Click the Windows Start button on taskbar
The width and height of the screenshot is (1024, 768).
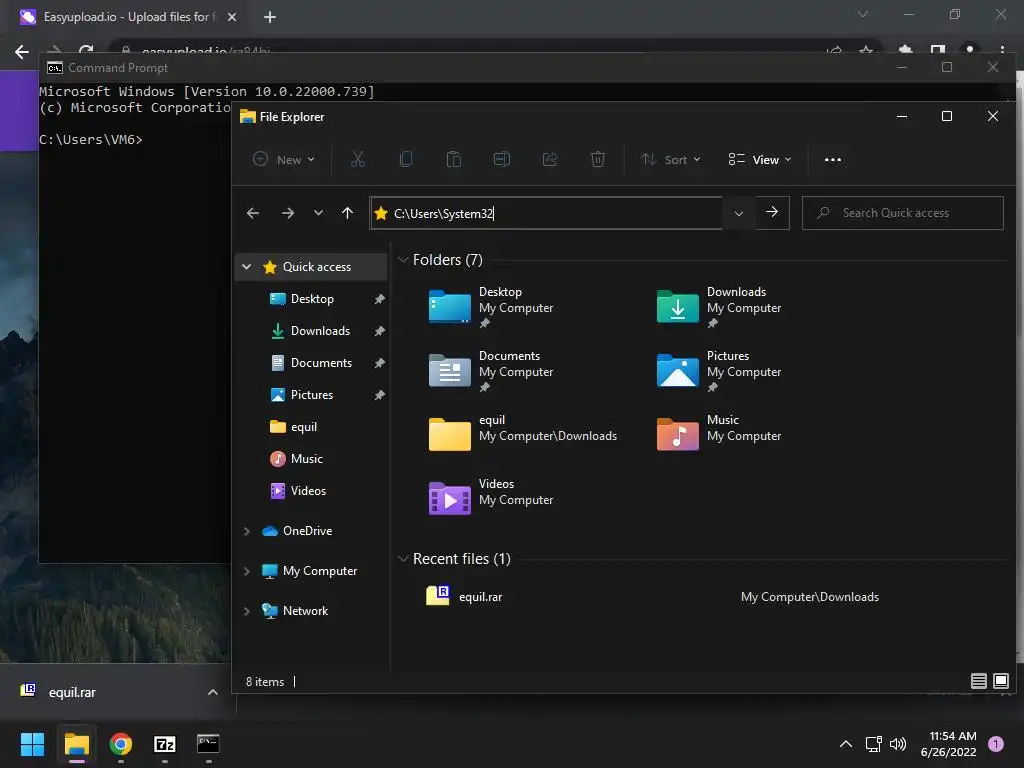coord(32,744)
